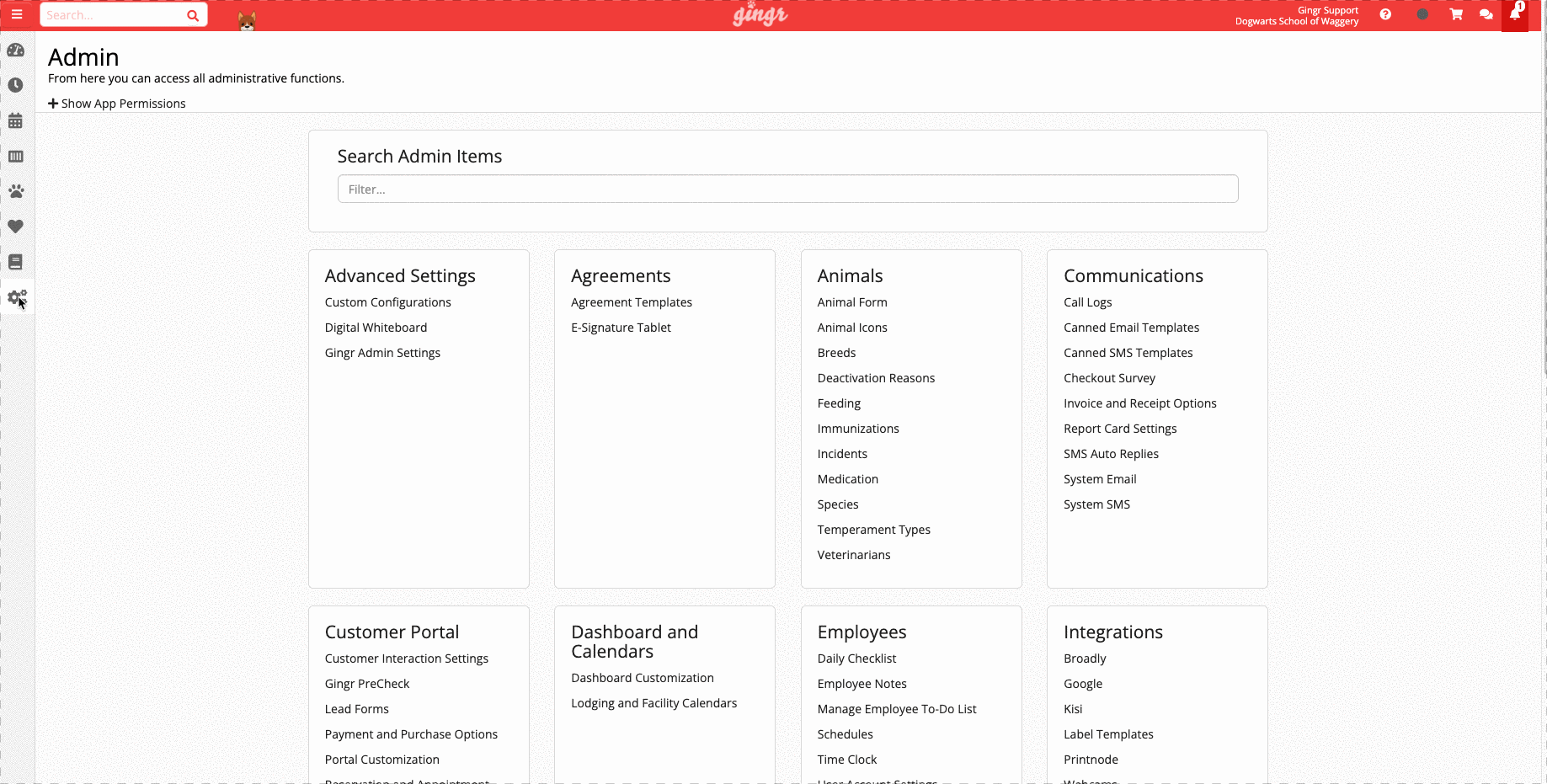Open Animal Icons
The image size is (1547, 784).
click(x=852, y=328)
